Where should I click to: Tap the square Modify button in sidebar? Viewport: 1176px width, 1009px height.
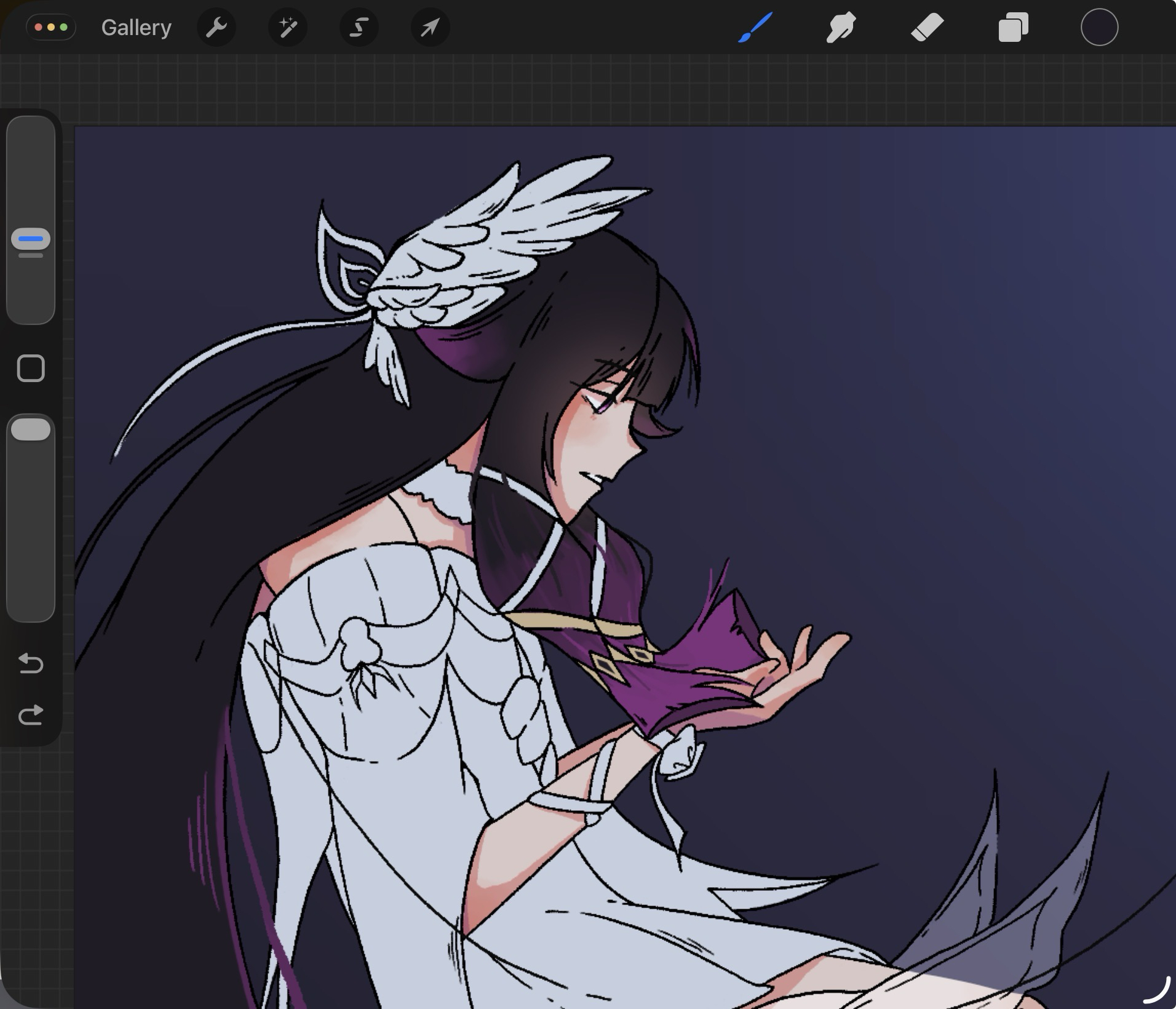31,369
